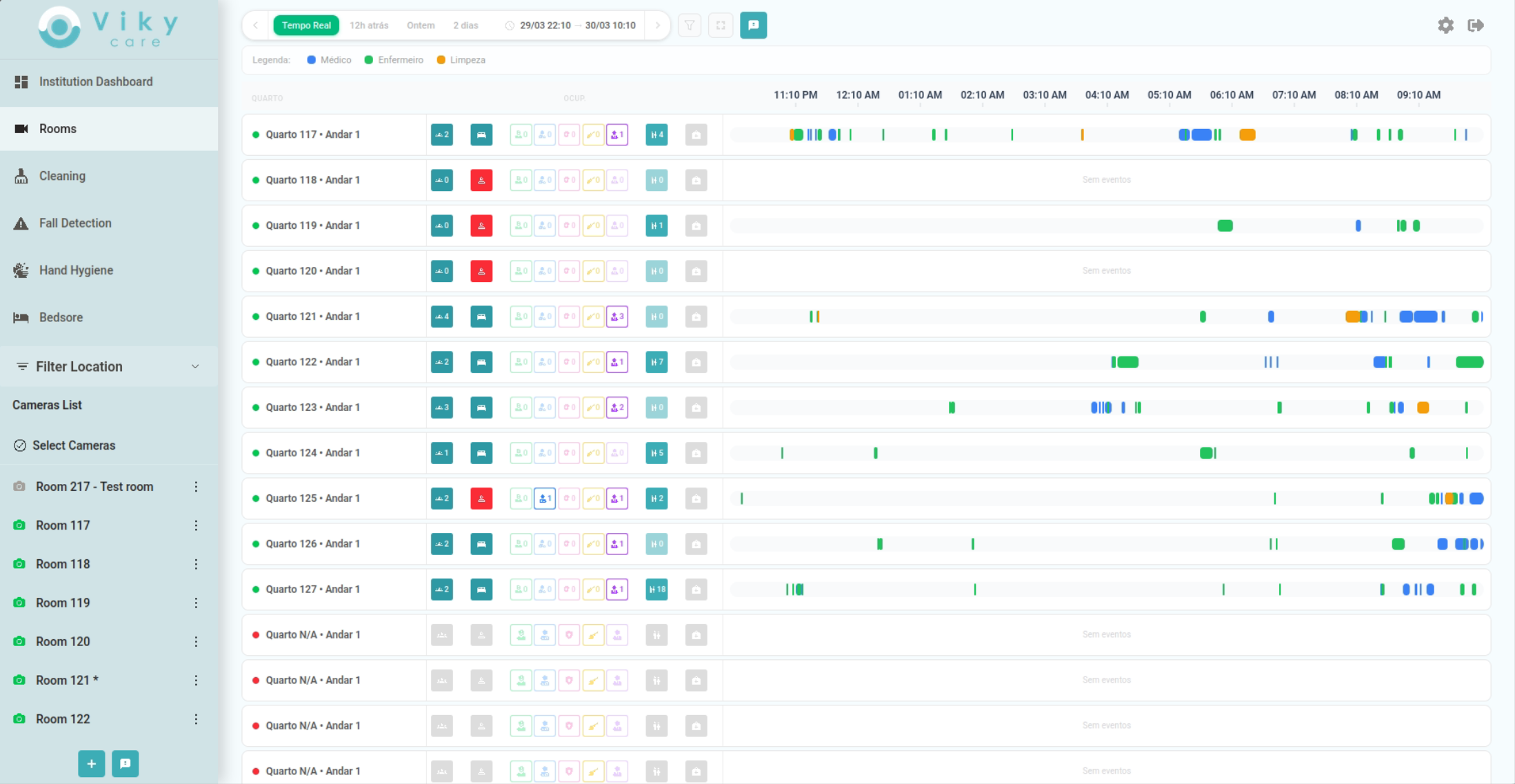Open options menu for Room 120 camera

point(196,641)
